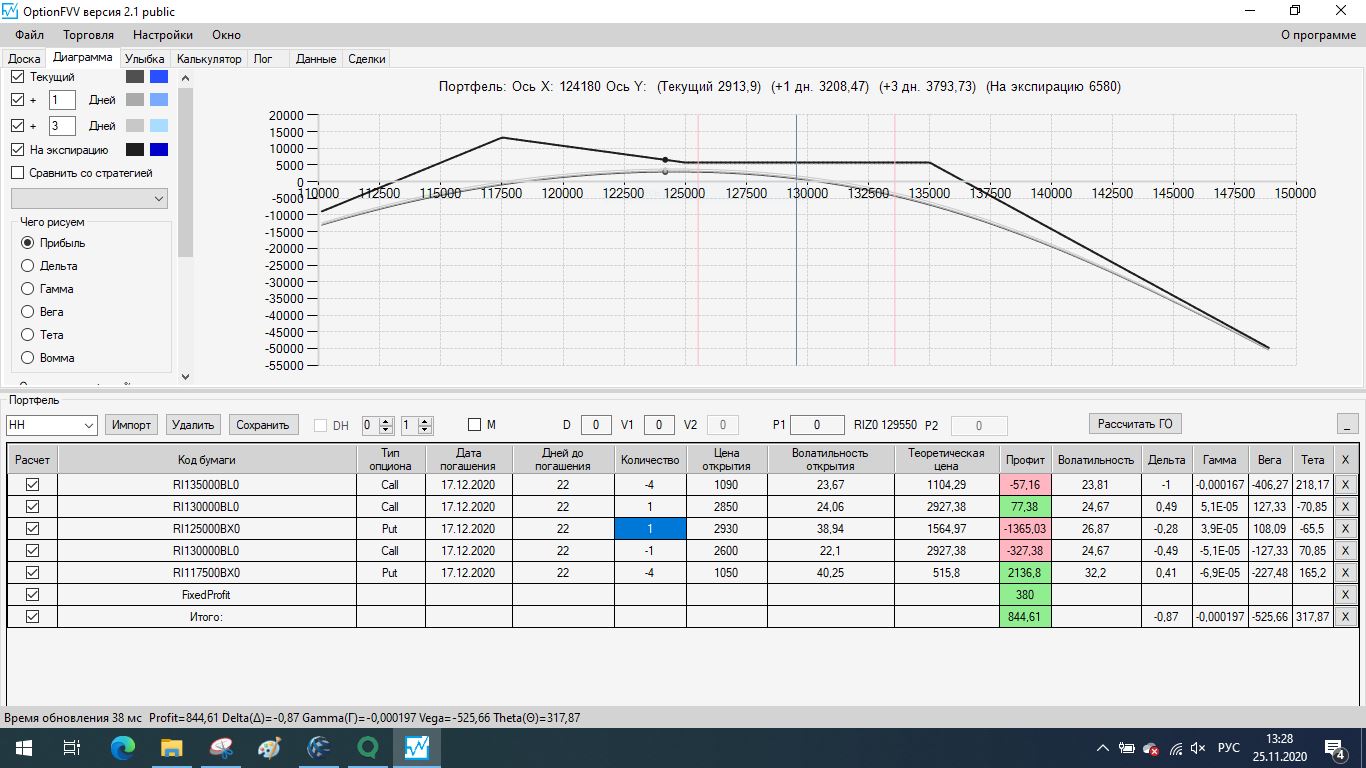
Task: Click the +1 days number field
Action: pos(62,100)
